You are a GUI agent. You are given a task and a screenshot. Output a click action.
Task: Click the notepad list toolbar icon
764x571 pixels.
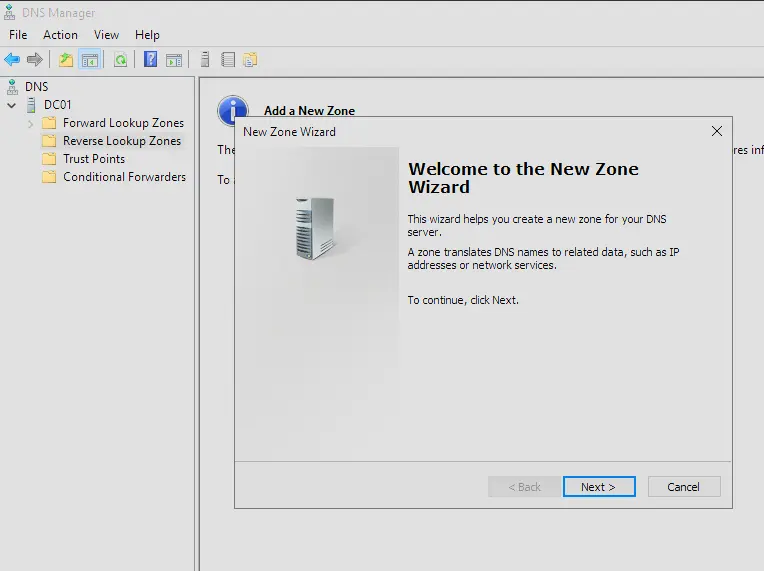pyautogui.click(x=228, y=59)
